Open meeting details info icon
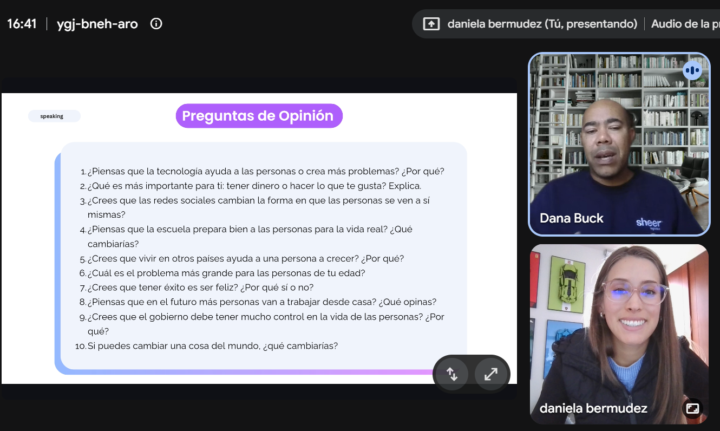 point(156,24)
